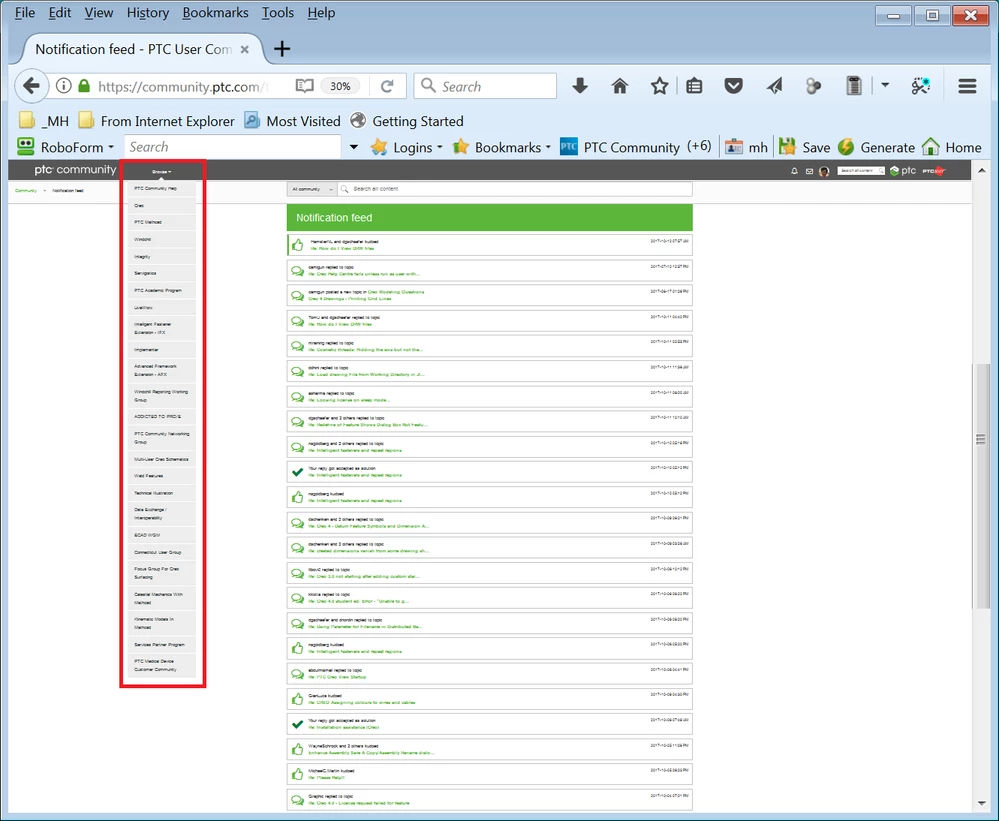999x821 pixels.
Task: Click the RoboForm logo icon
Action: [x=25, y=146]
